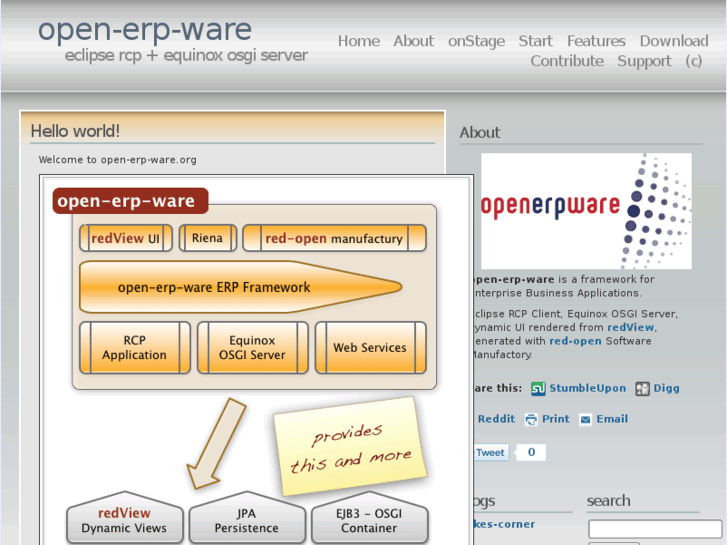This screenshot has width=727, height=545.
Task: Open the Hello world! post title
Action: [75, 131]
